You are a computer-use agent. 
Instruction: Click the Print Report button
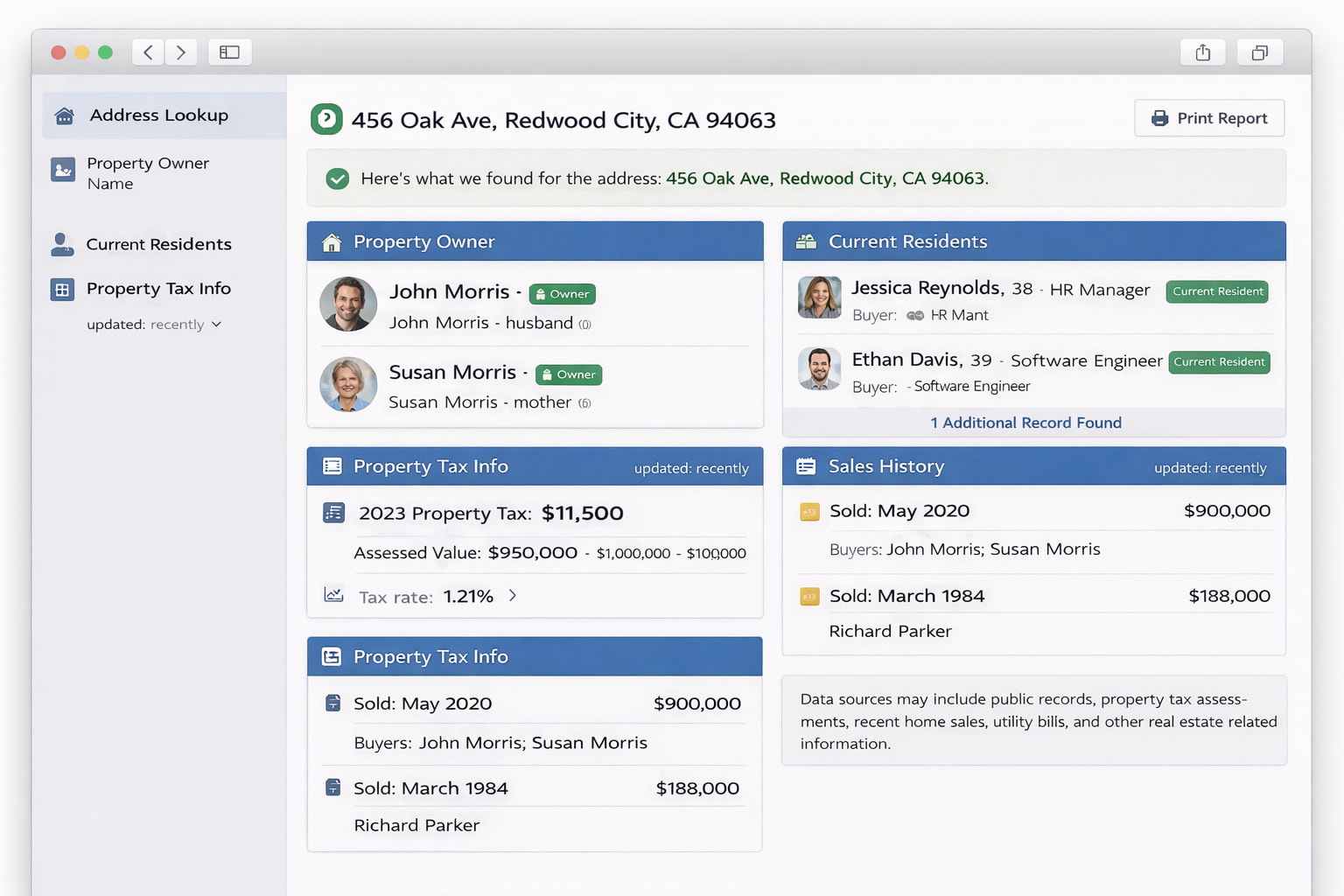point(1209,118)
